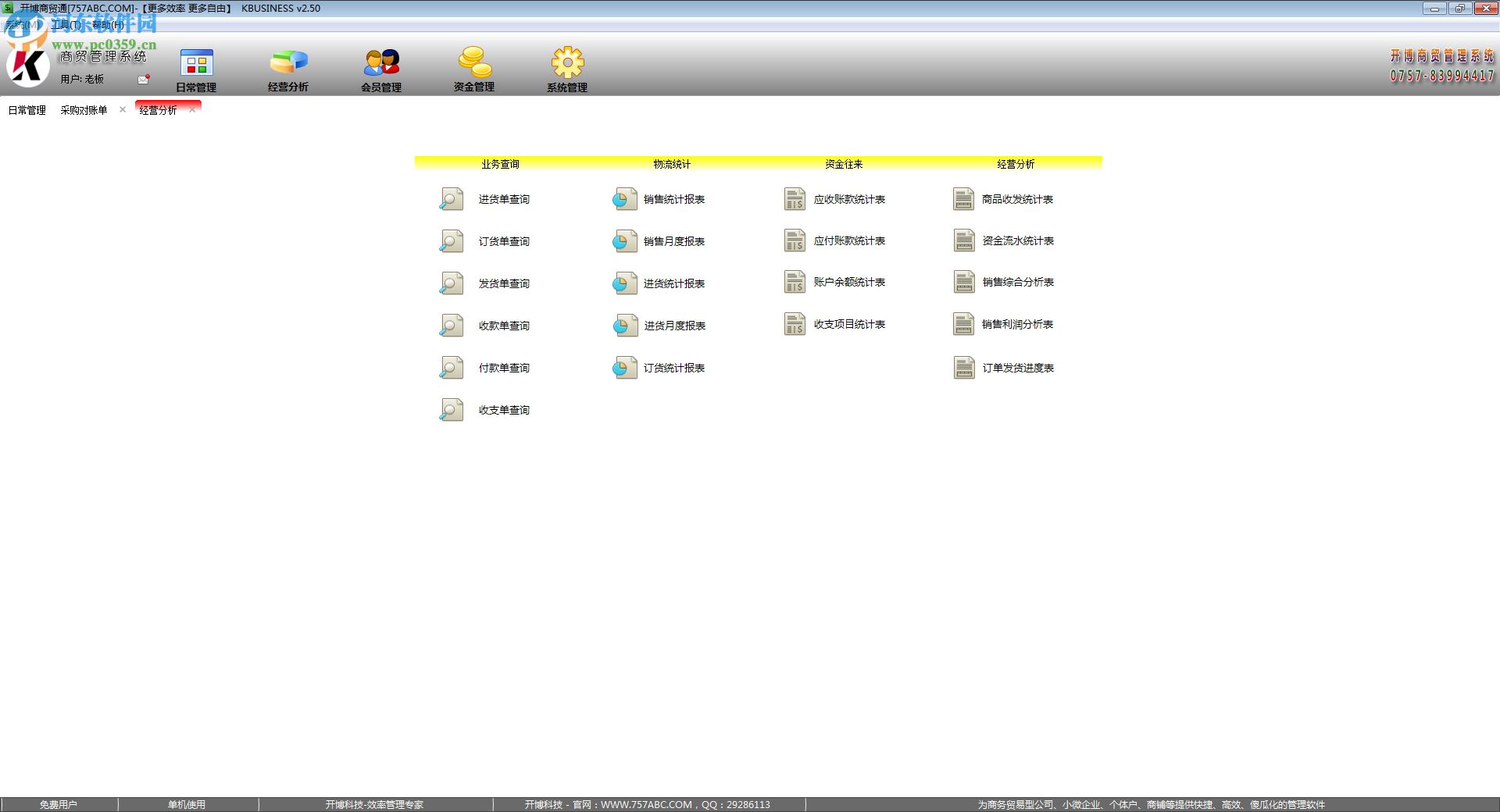Open the 收支单查询 link
Viewport: 1500px width, 812px height.
click(x=504, y=410)
